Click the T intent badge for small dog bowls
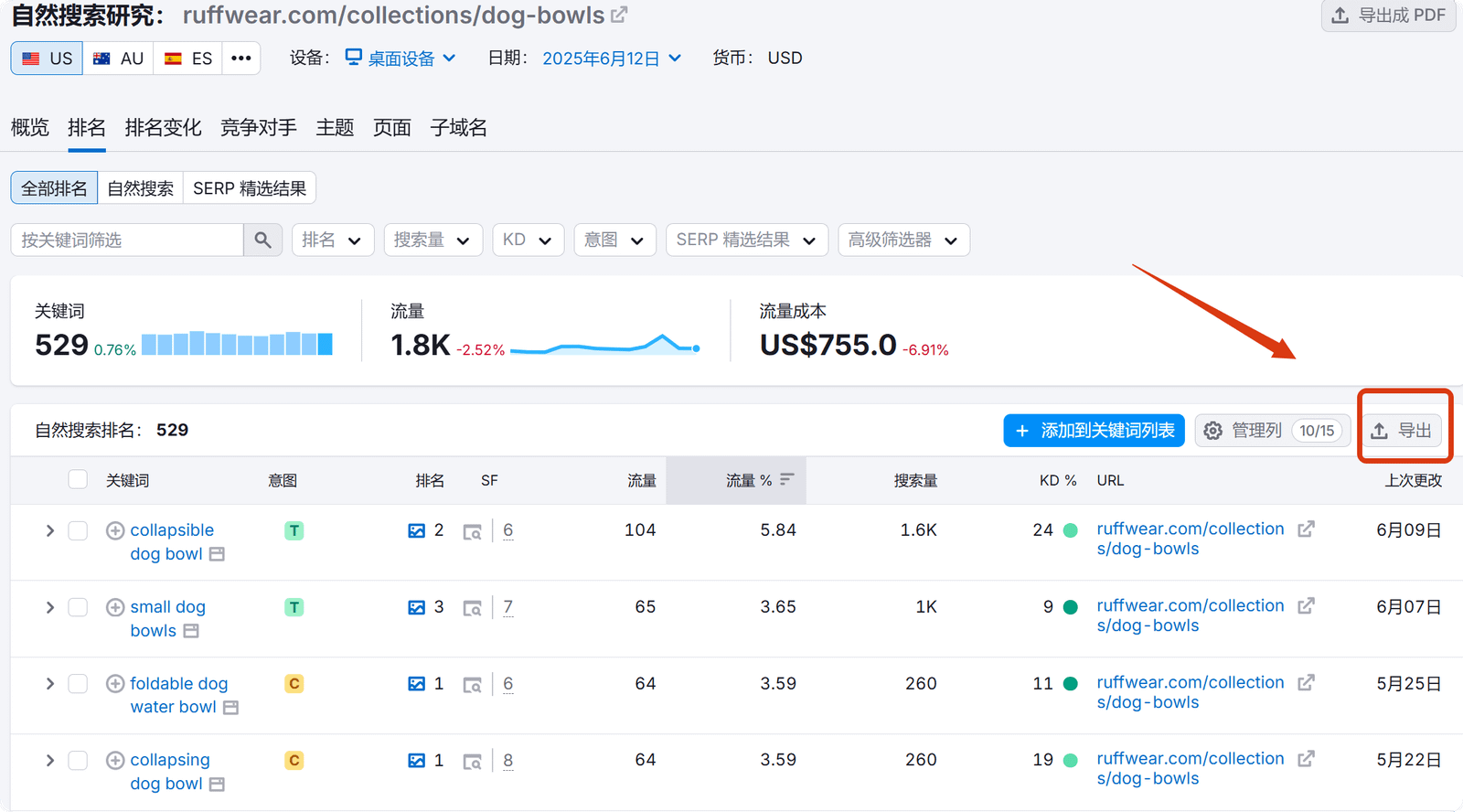1463x812 pixels. 294,607
